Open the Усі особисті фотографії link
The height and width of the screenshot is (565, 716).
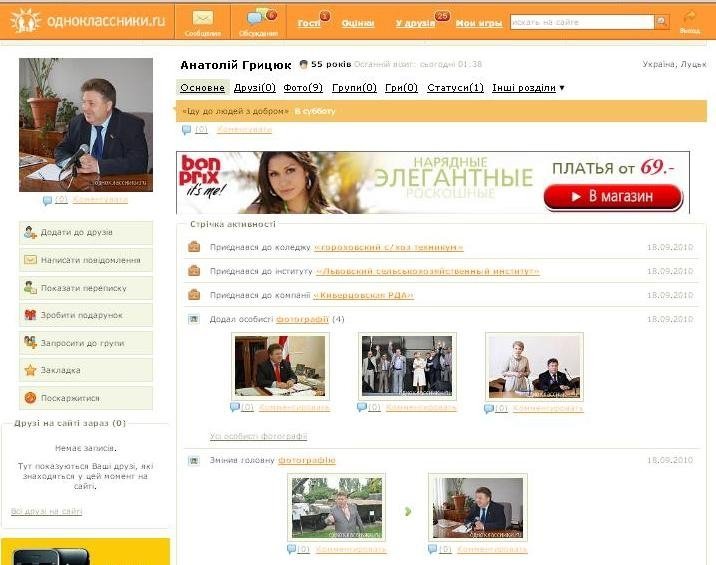pos(258,436)
